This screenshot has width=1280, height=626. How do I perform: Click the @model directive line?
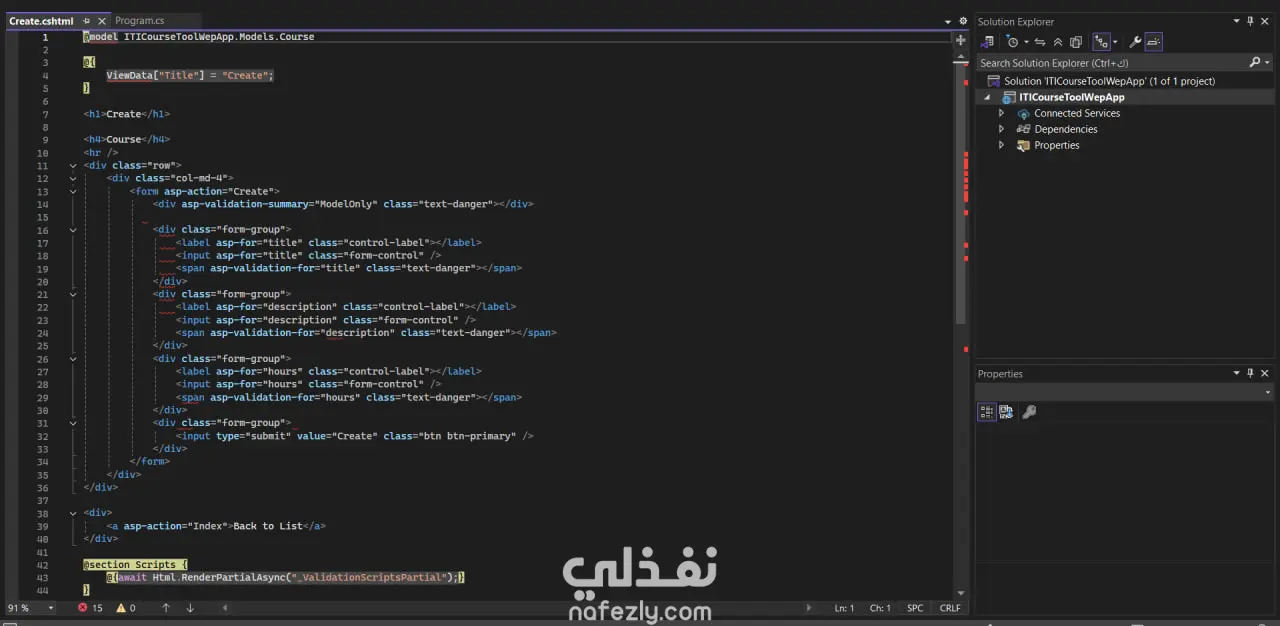point(199,37)
